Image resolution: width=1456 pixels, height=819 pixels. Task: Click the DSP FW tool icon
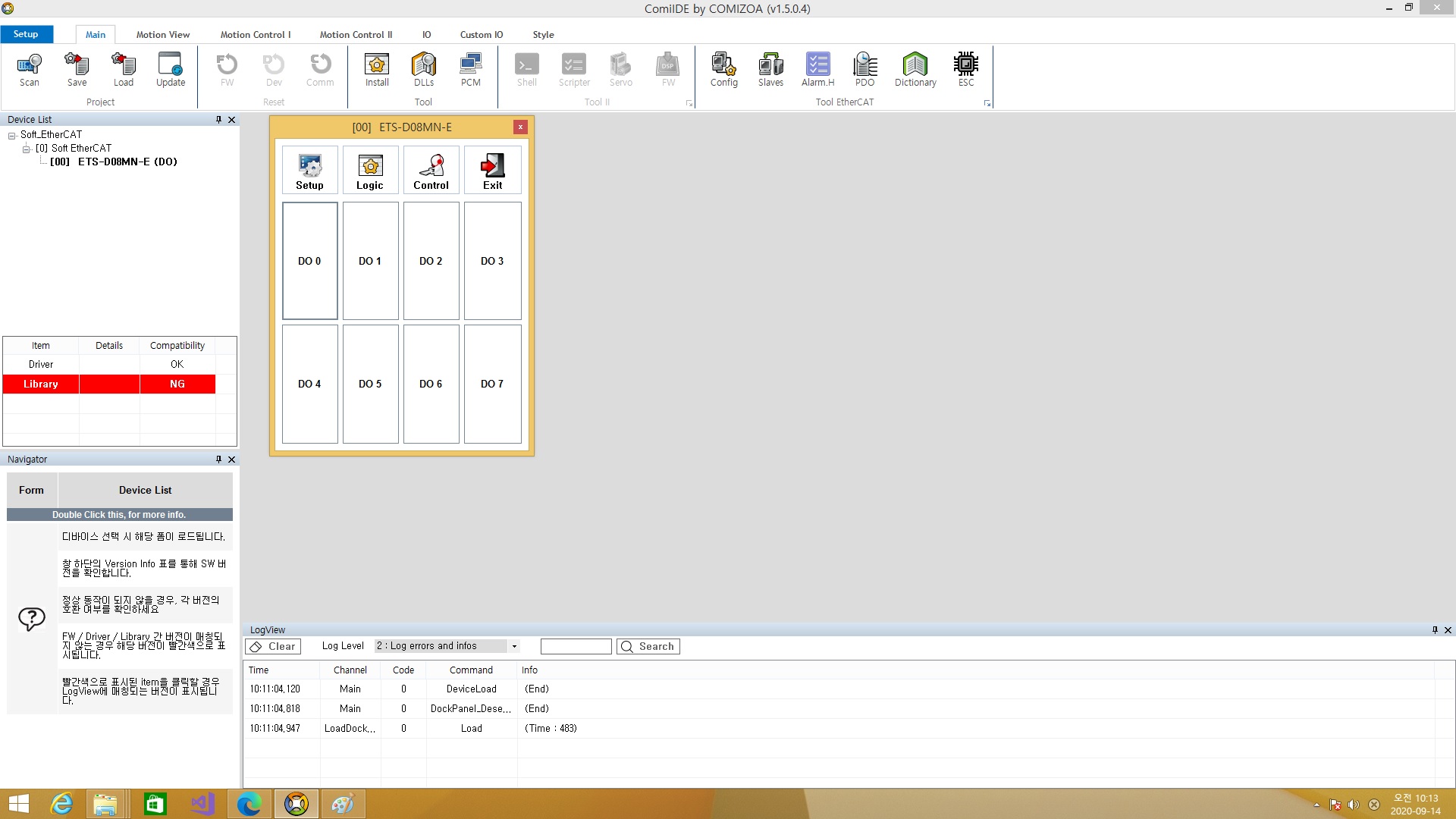coord(668,70)
